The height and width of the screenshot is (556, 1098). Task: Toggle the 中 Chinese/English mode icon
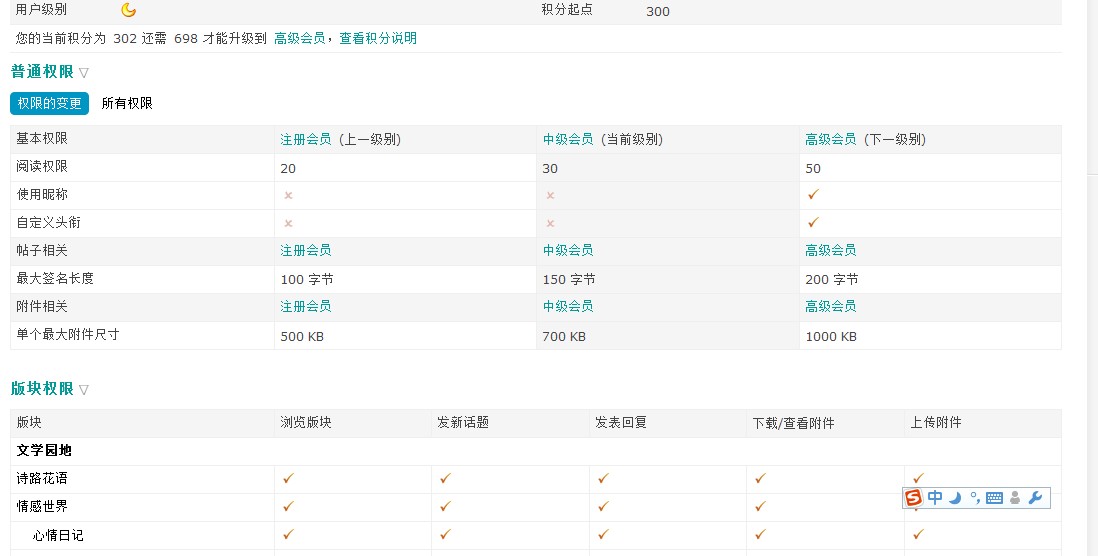click(x=935, y=497)
